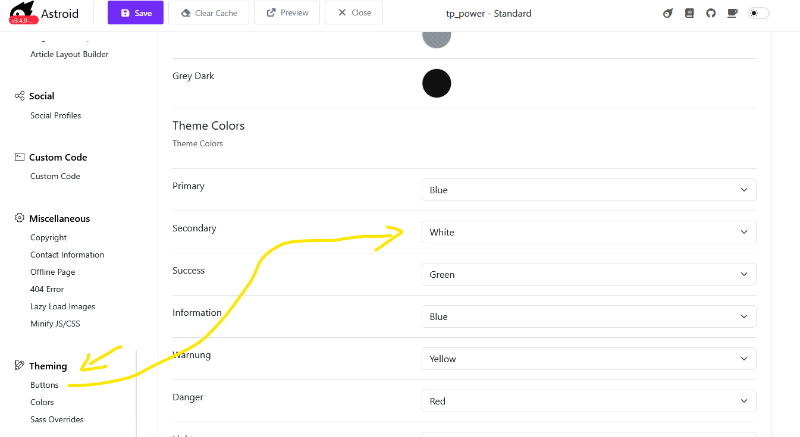Select Lazy Load Images menu item
This screenshot has width=800, height=437.
pos(62,306)
